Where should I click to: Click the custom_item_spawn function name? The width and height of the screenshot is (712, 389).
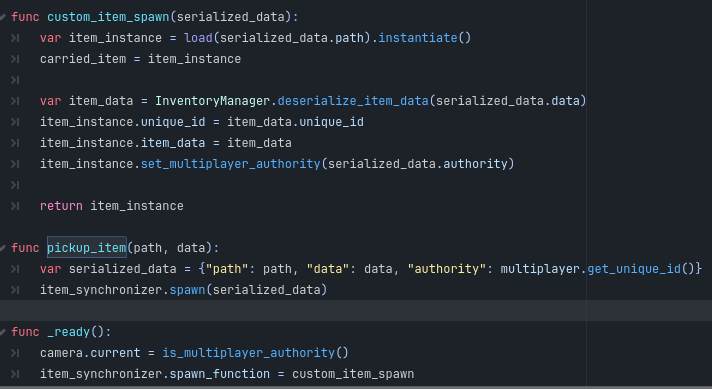click(x=108, y=17)
